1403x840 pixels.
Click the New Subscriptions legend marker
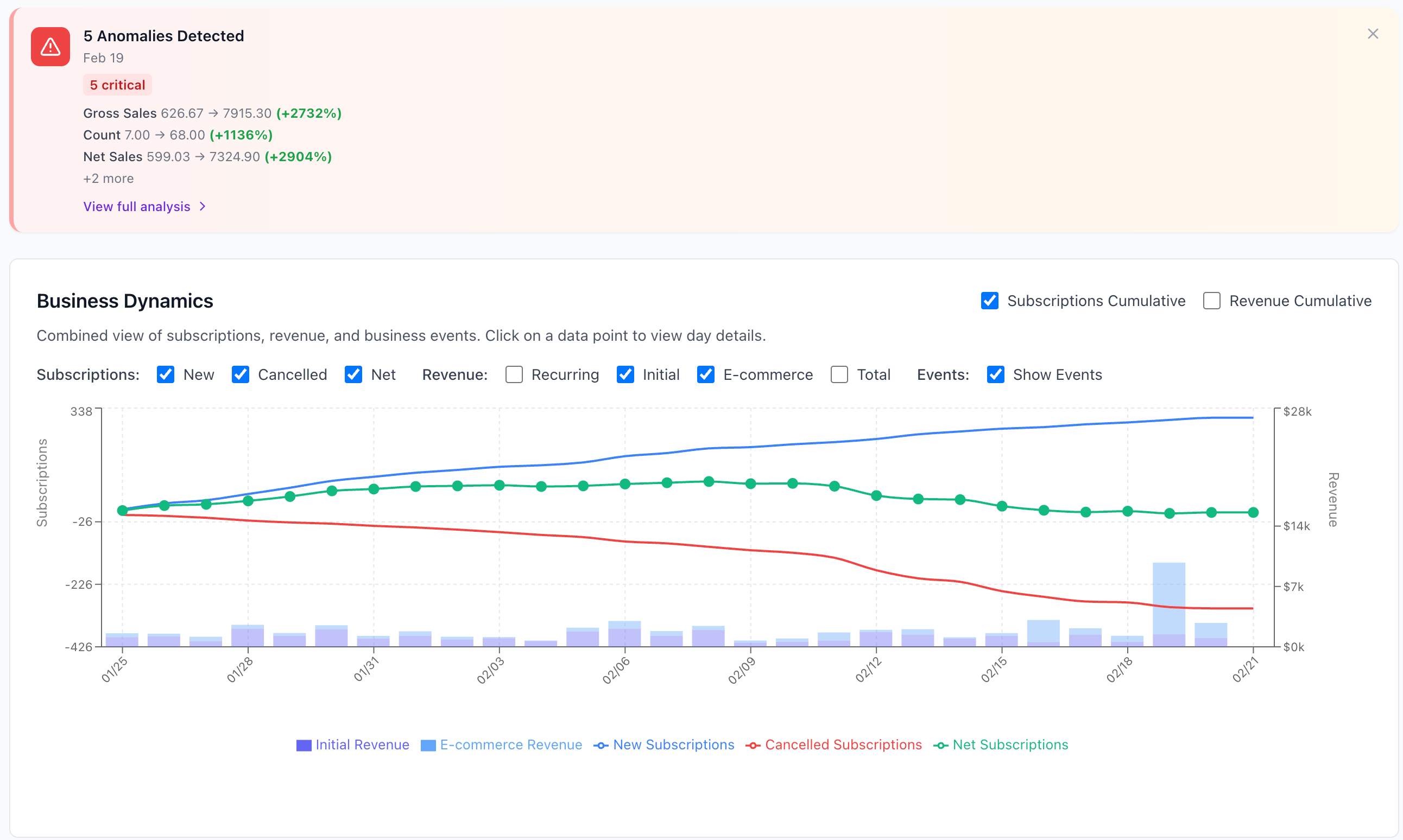click(x=602, y=745)
